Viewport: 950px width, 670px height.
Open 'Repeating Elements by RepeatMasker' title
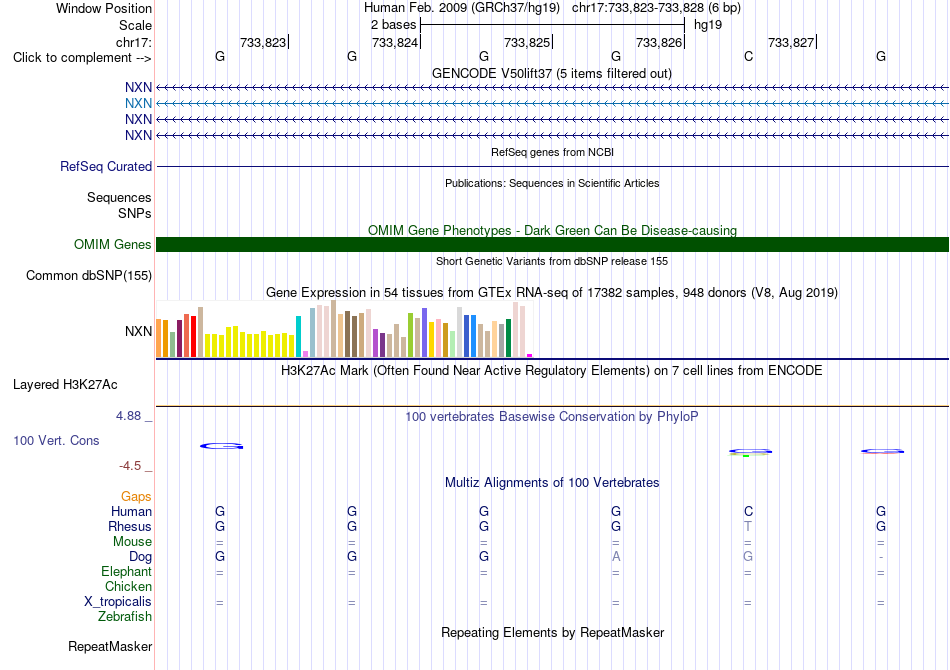(552, 632)
